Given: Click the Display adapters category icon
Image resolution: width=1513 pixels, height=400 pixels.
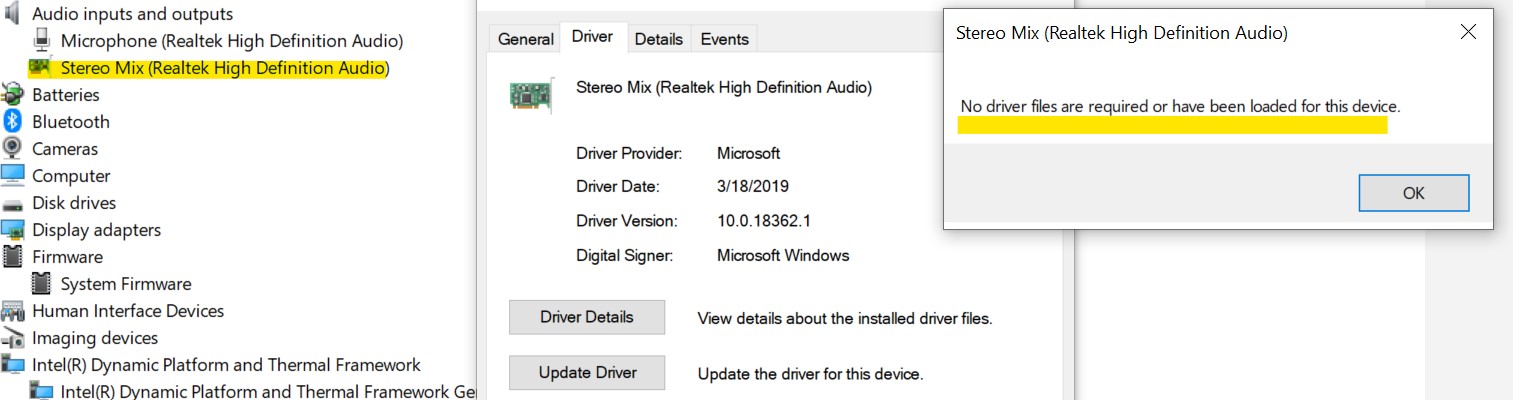Looking at the screenshot, I should pos(13,230).
